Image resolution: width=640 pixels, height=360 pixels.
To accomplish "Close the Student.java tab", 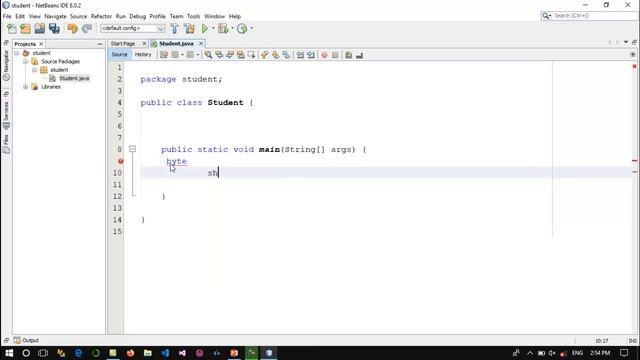I will pos(200,43).
